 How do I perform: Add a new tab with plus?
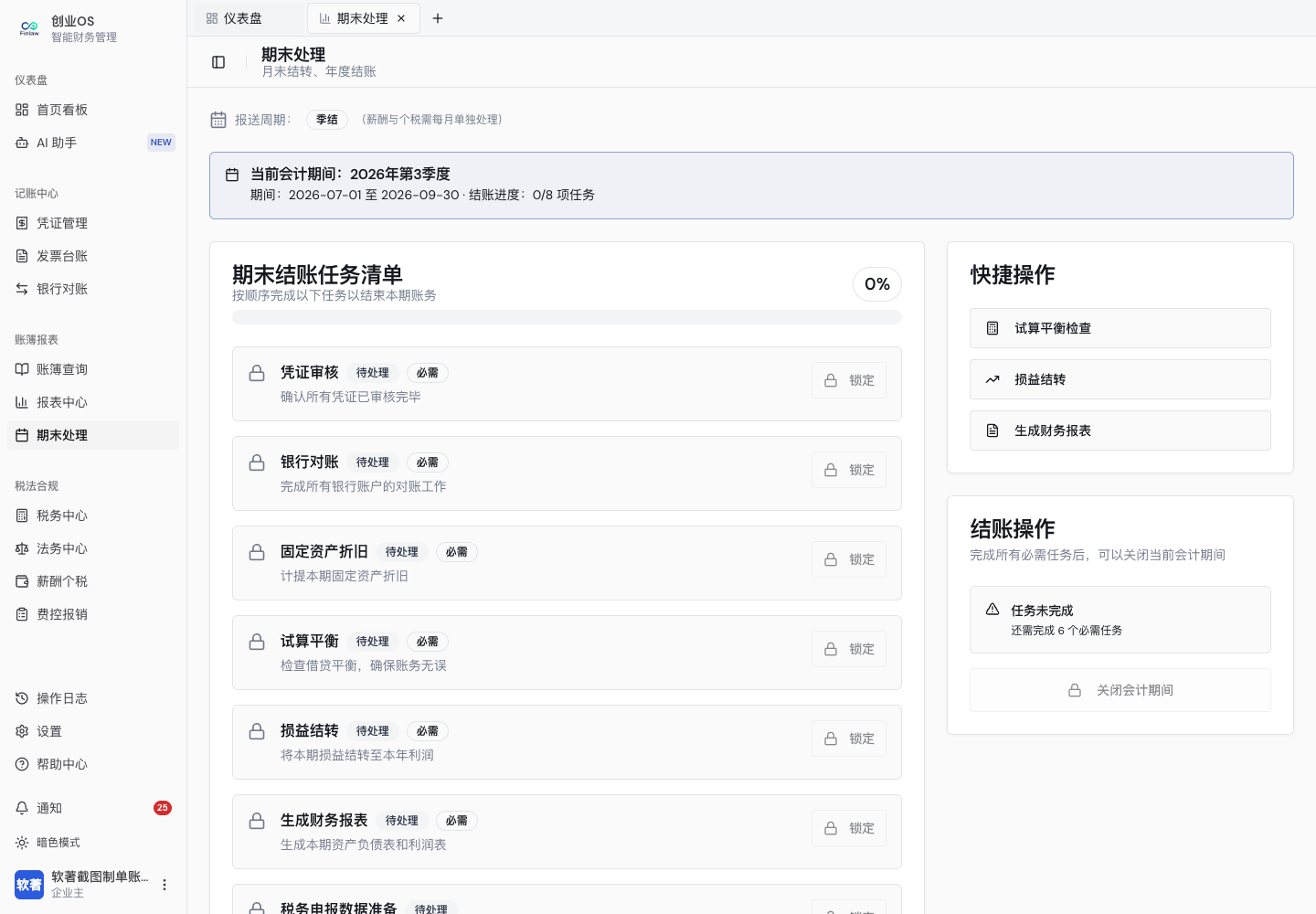tap(438, 18)
